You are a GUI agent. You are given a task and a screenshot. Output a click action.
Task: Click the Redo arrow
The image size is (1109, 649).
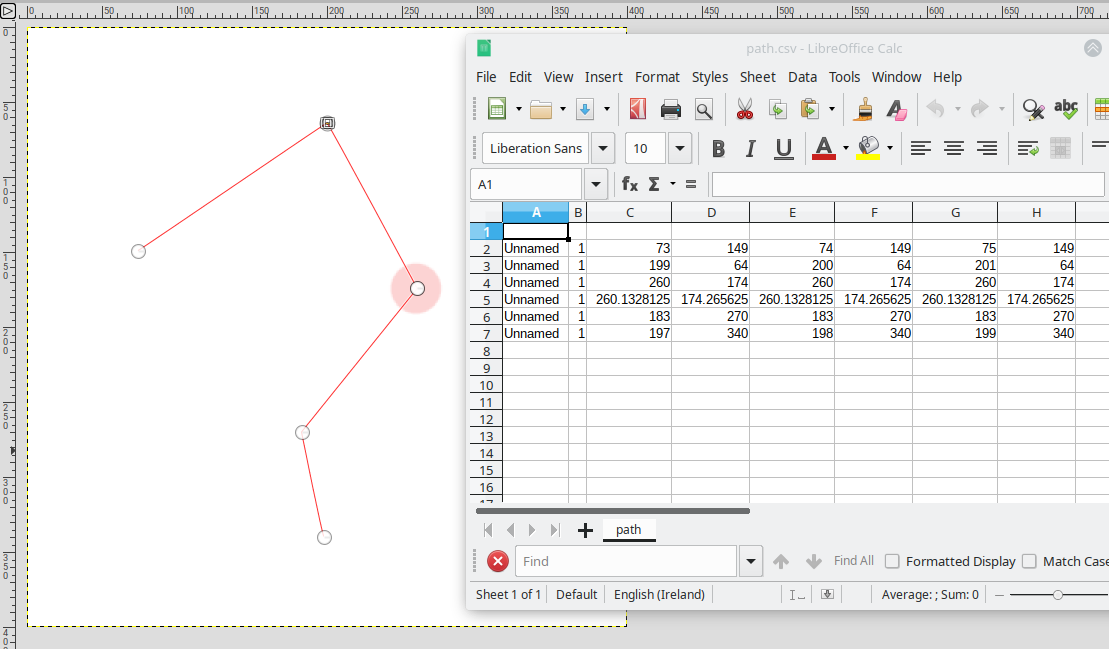click(x=980, y=109)
